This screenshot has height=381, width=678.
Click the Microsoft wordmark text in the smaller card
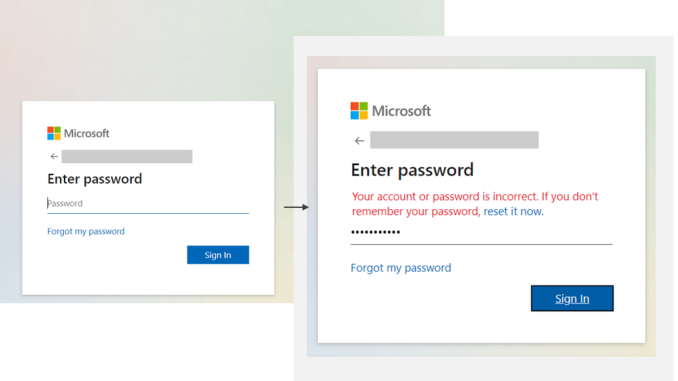[x=86, y=133]
